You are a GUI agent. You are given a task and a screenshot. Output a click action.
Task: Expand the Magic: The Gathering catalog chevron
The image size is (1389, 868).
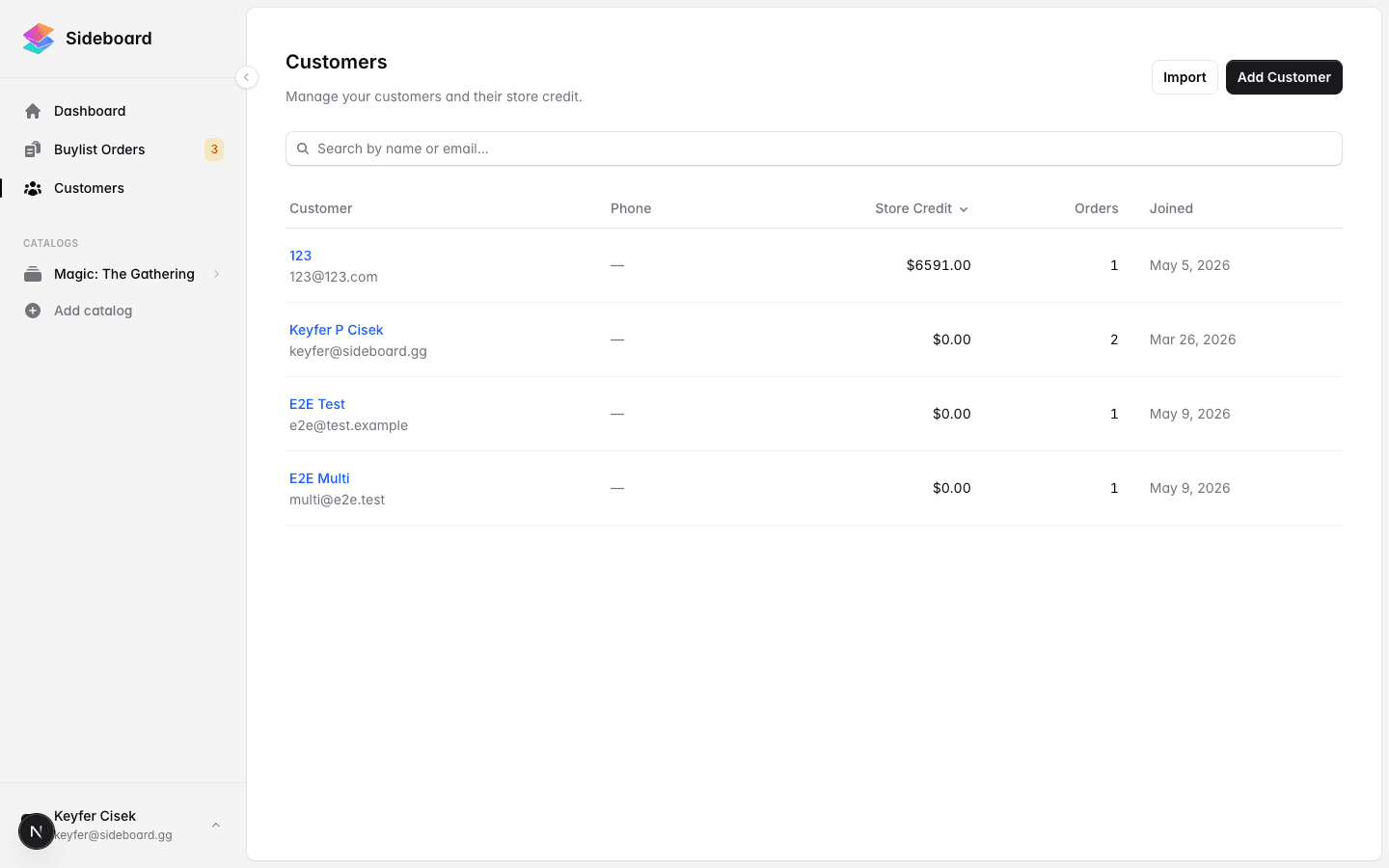click(x=216, y=274)
